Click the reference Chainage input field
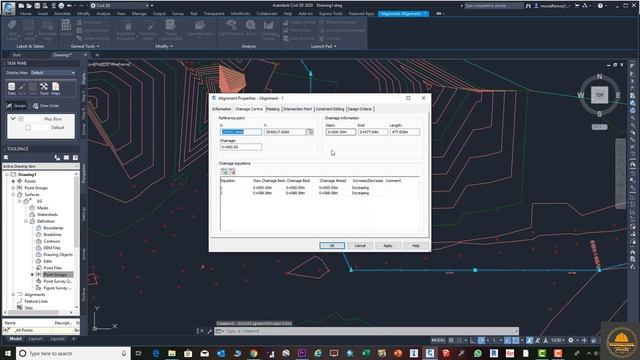Viewport: 640px width, 360px height. (x=241, y=147)
